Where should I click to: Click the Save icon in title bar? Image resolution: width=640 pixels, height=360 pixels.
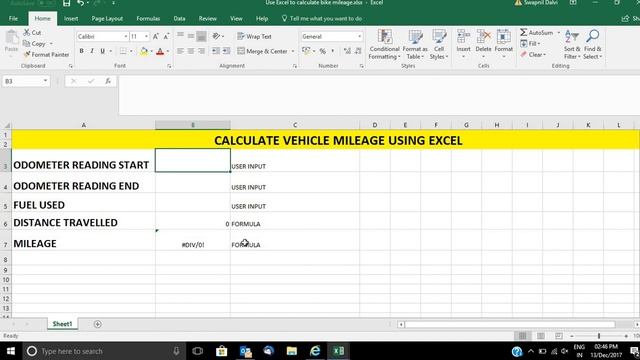click(67, 3)
